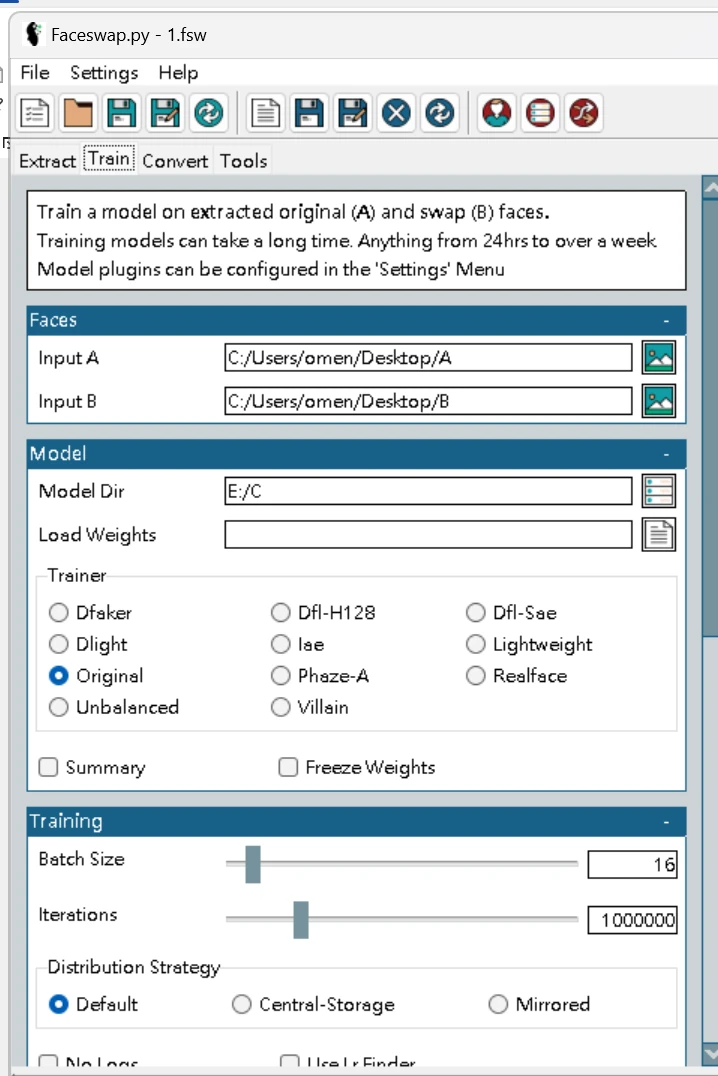Open the Settings menu

pyautogui.click(x=104, y=73)
